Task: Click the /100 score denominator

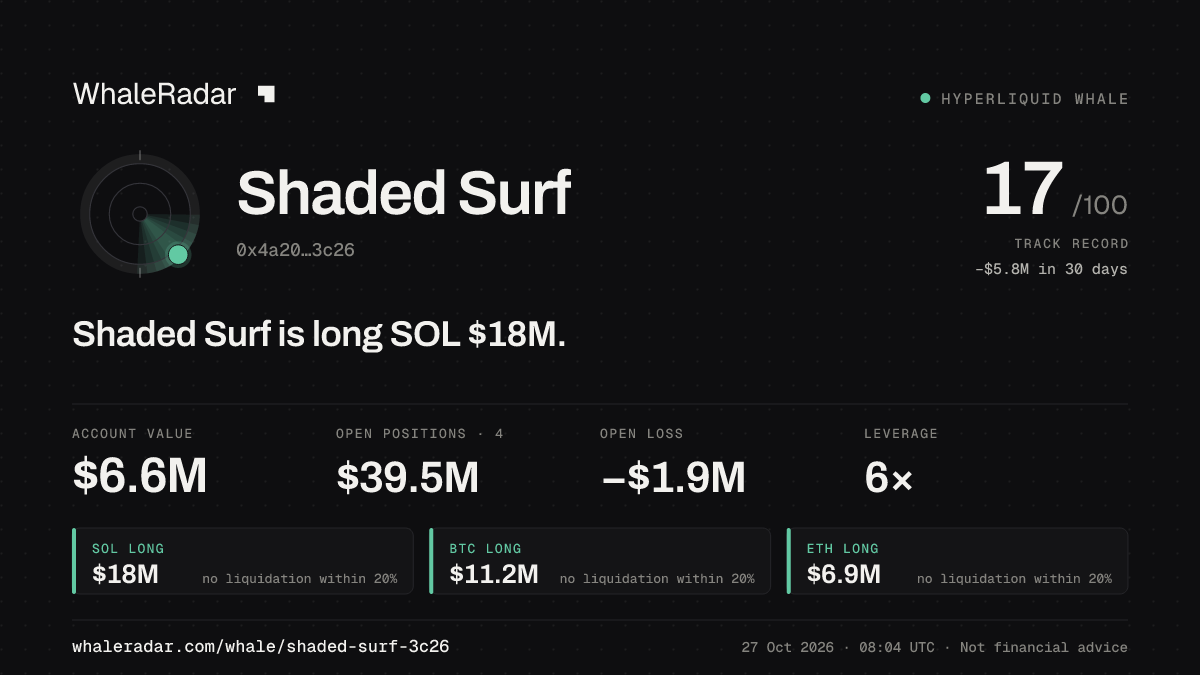Action: click(1100, 205)
